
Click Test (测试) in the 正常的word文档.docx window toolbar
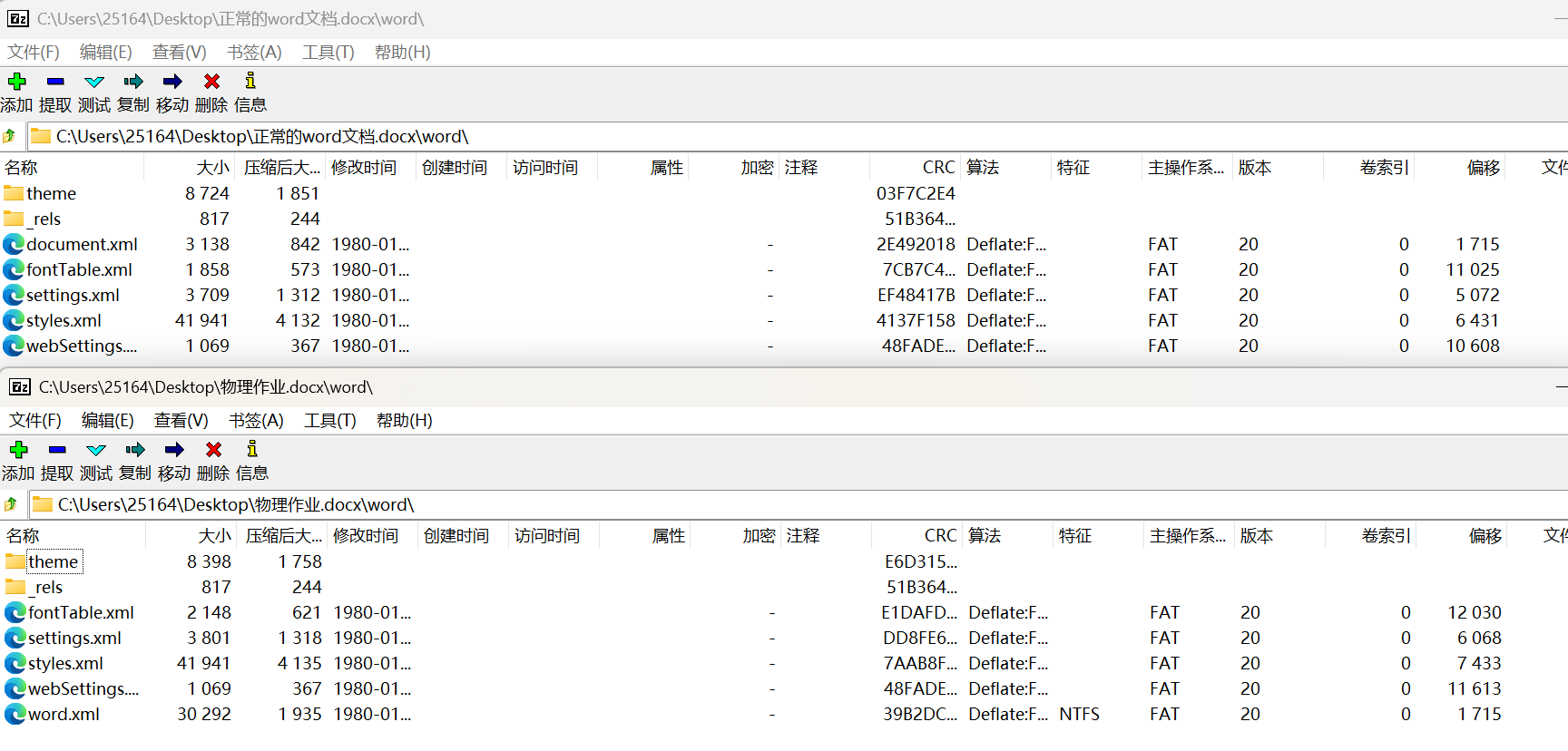point(94,92)
